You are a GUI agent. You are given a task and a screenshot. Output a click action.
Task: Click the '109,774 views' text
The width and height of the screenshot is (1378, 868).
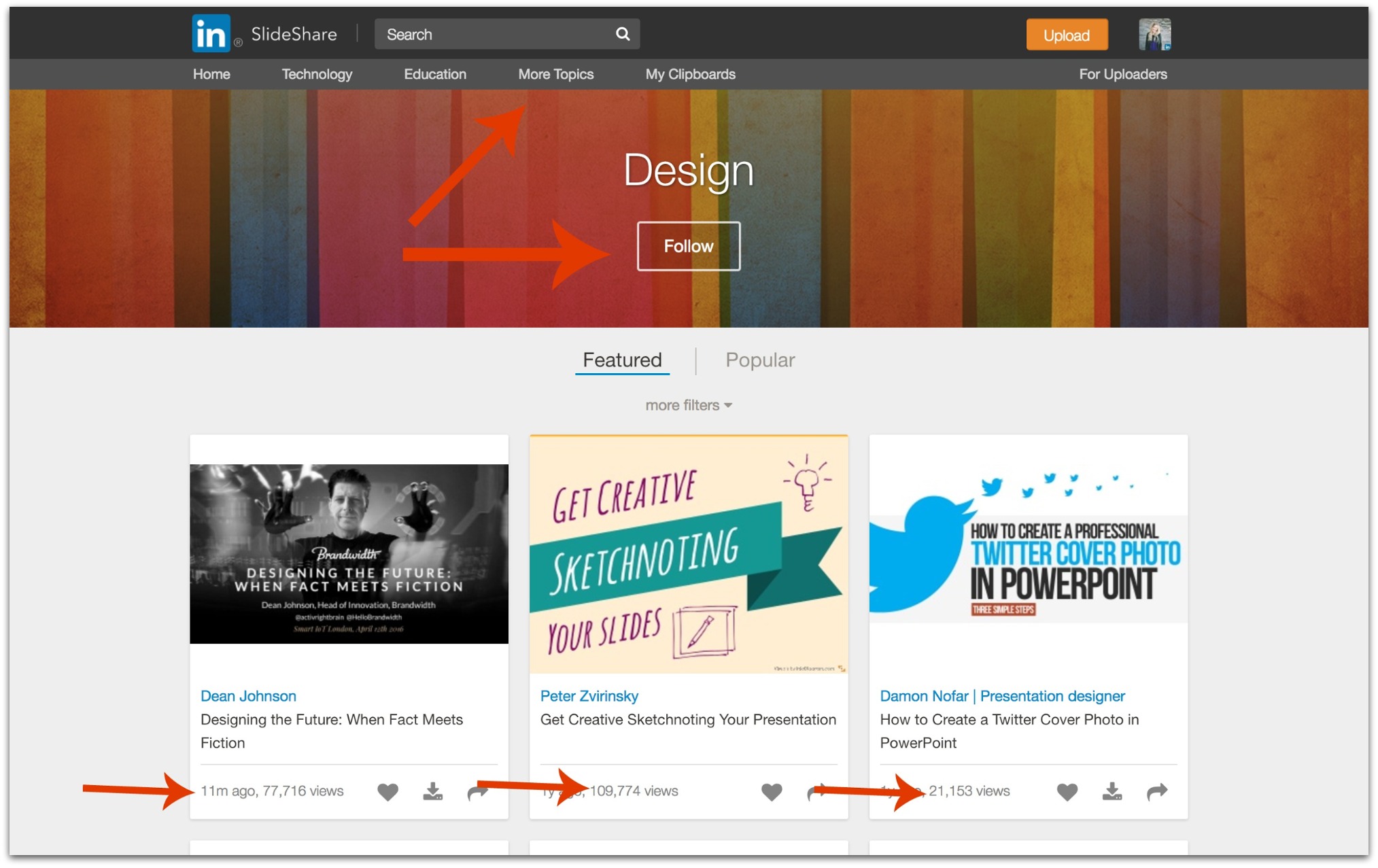pyautogui.click(x=634, y=791)
